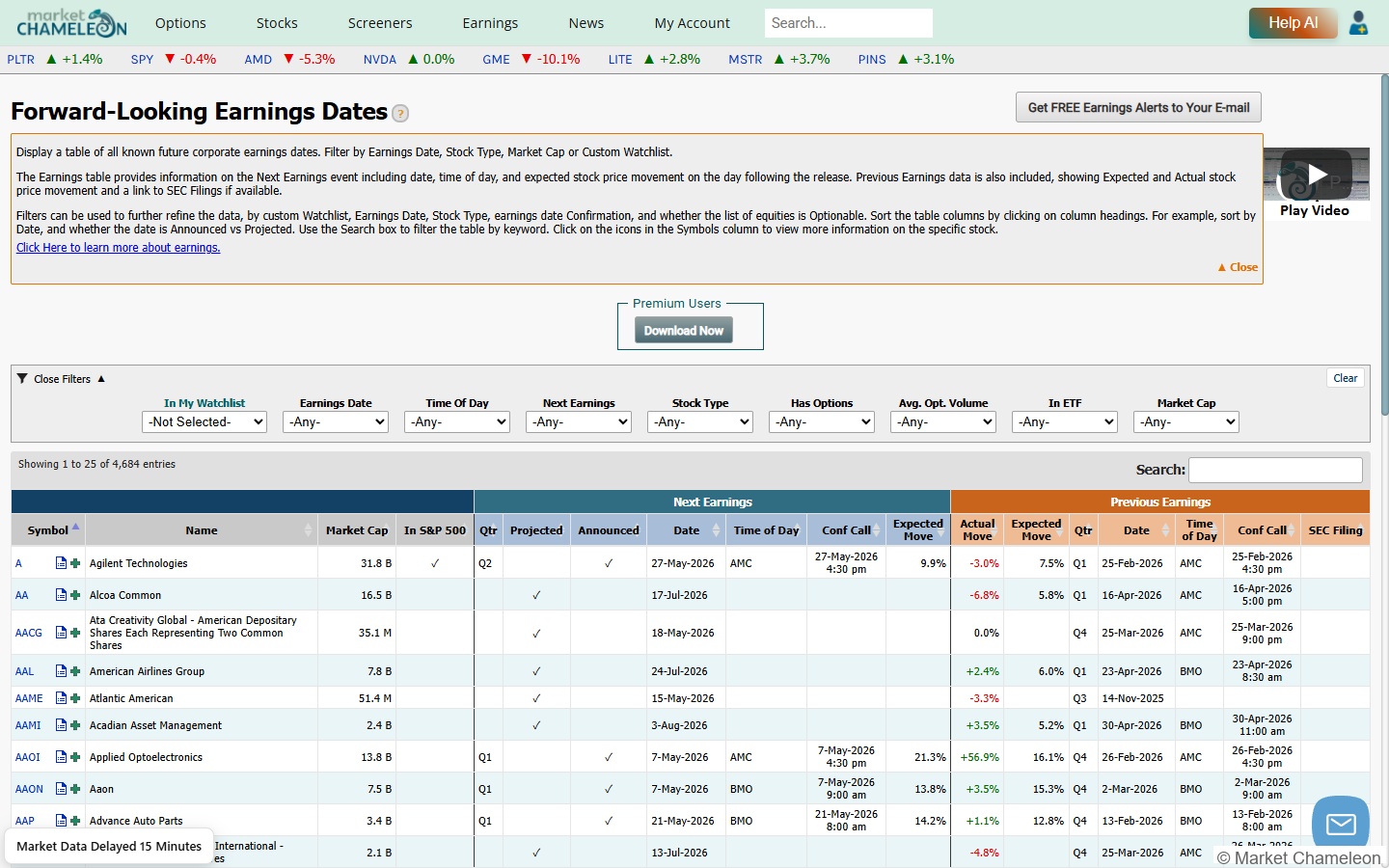Open the document icon in Alcoa row

61,595
